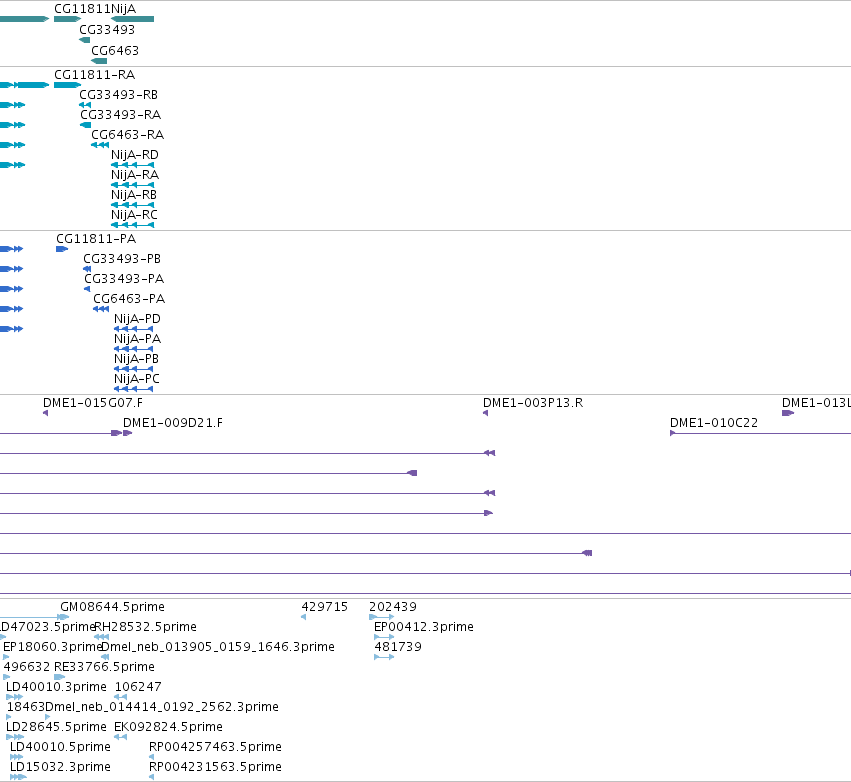Select the LD15032.3prime EST
851x782 pixels.
pos(18,777)
